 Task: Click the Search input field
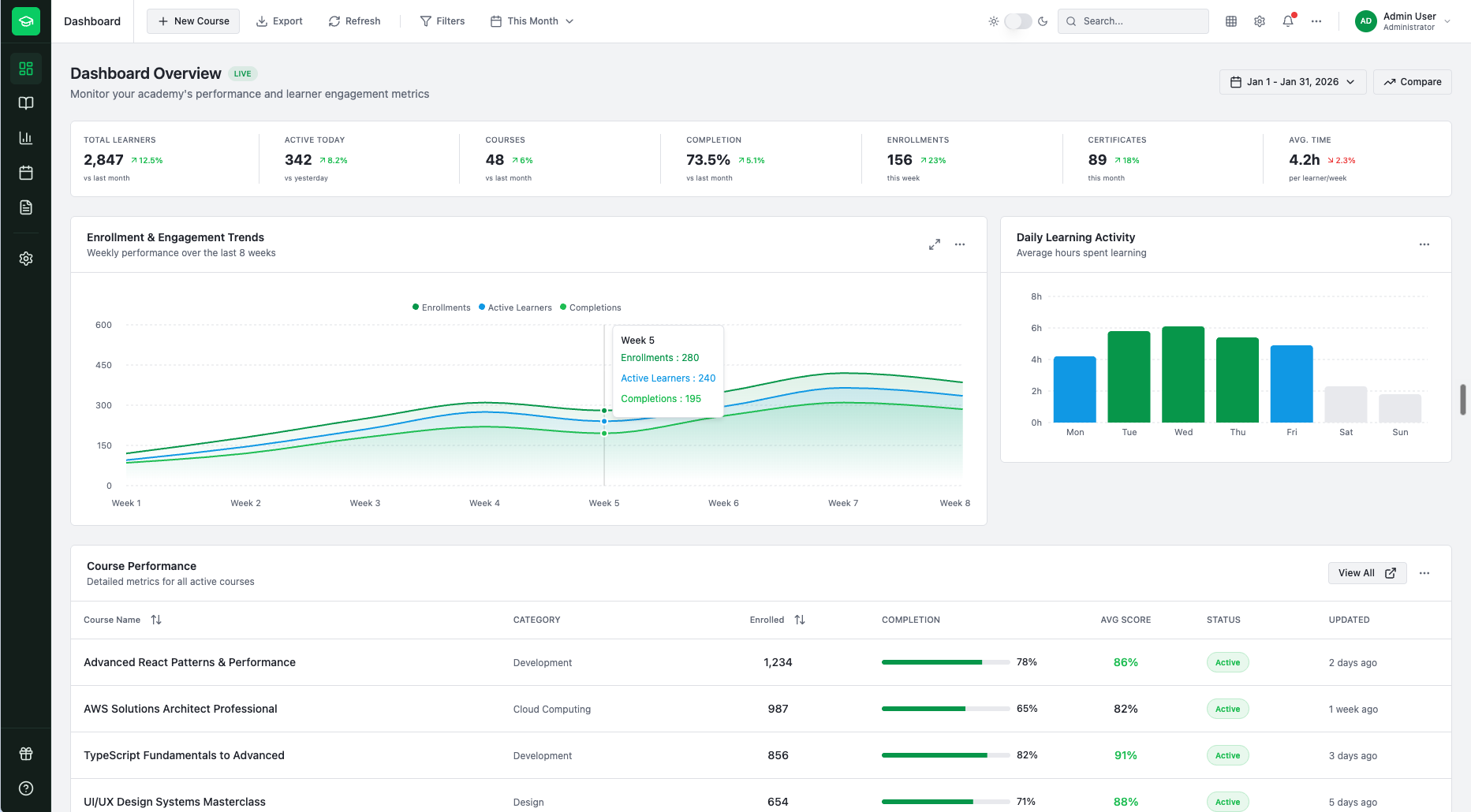[1133, 21]
